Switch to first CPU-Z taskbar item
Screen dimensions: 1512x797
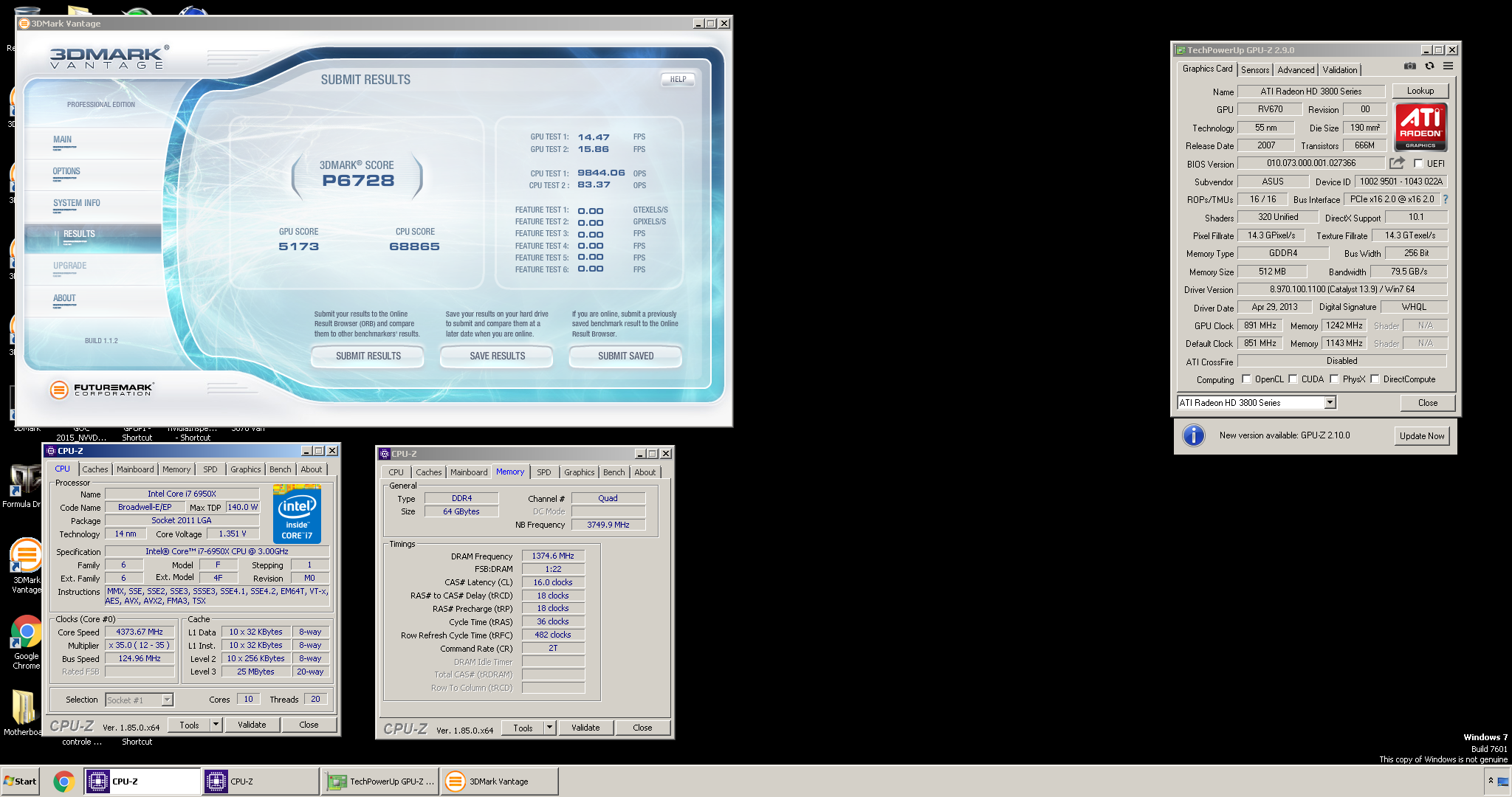point(142,781)
